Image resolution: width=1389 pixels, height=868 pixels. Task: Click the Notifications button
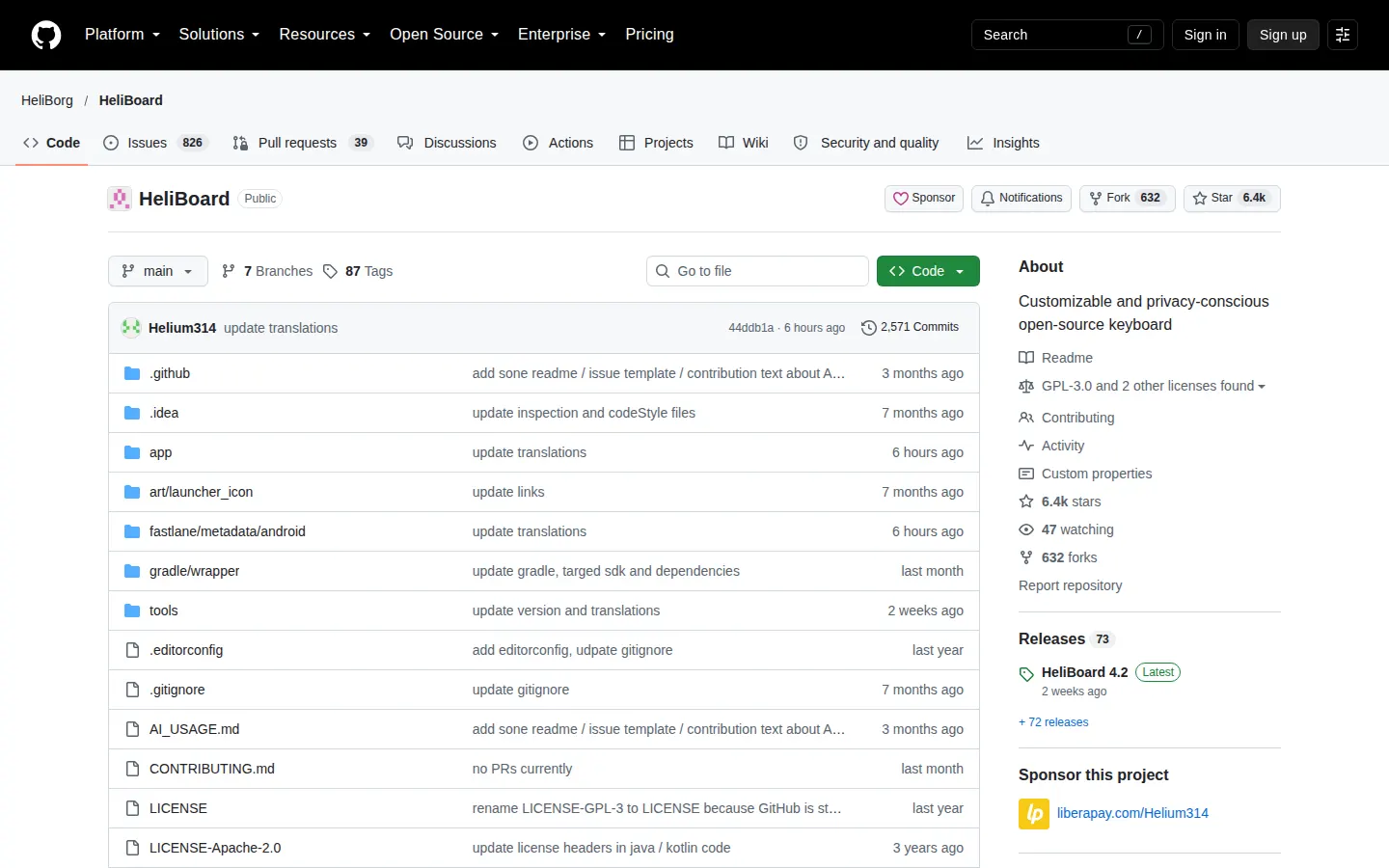[1021, 199]
